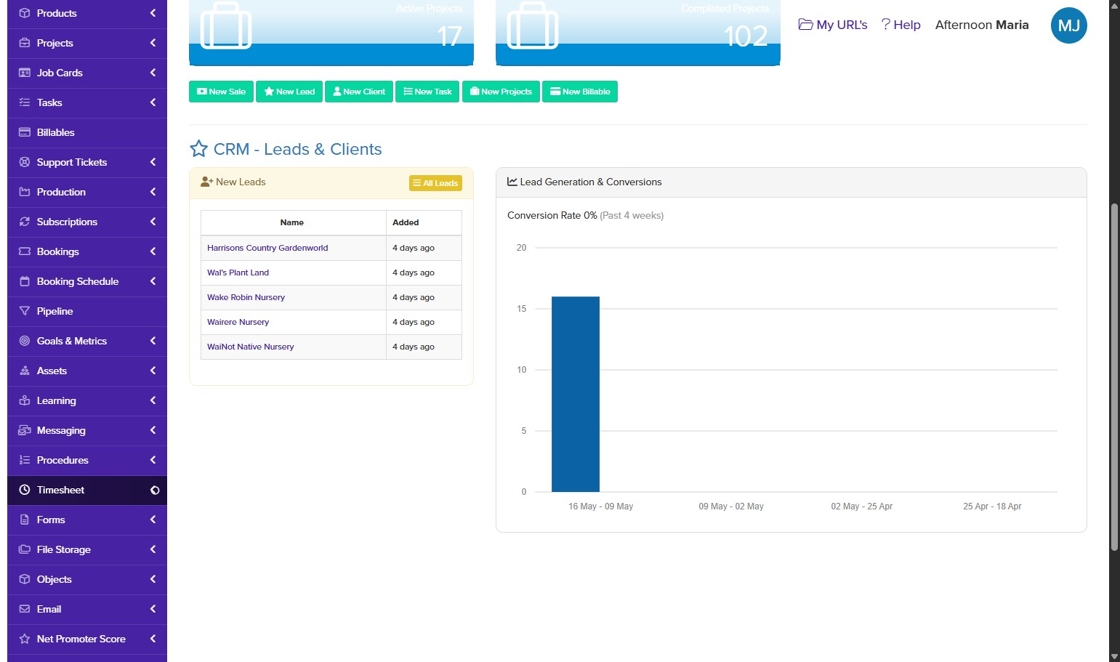Click the All Leads yellow button
1120x662 pixels.
[x=435, y=183]
